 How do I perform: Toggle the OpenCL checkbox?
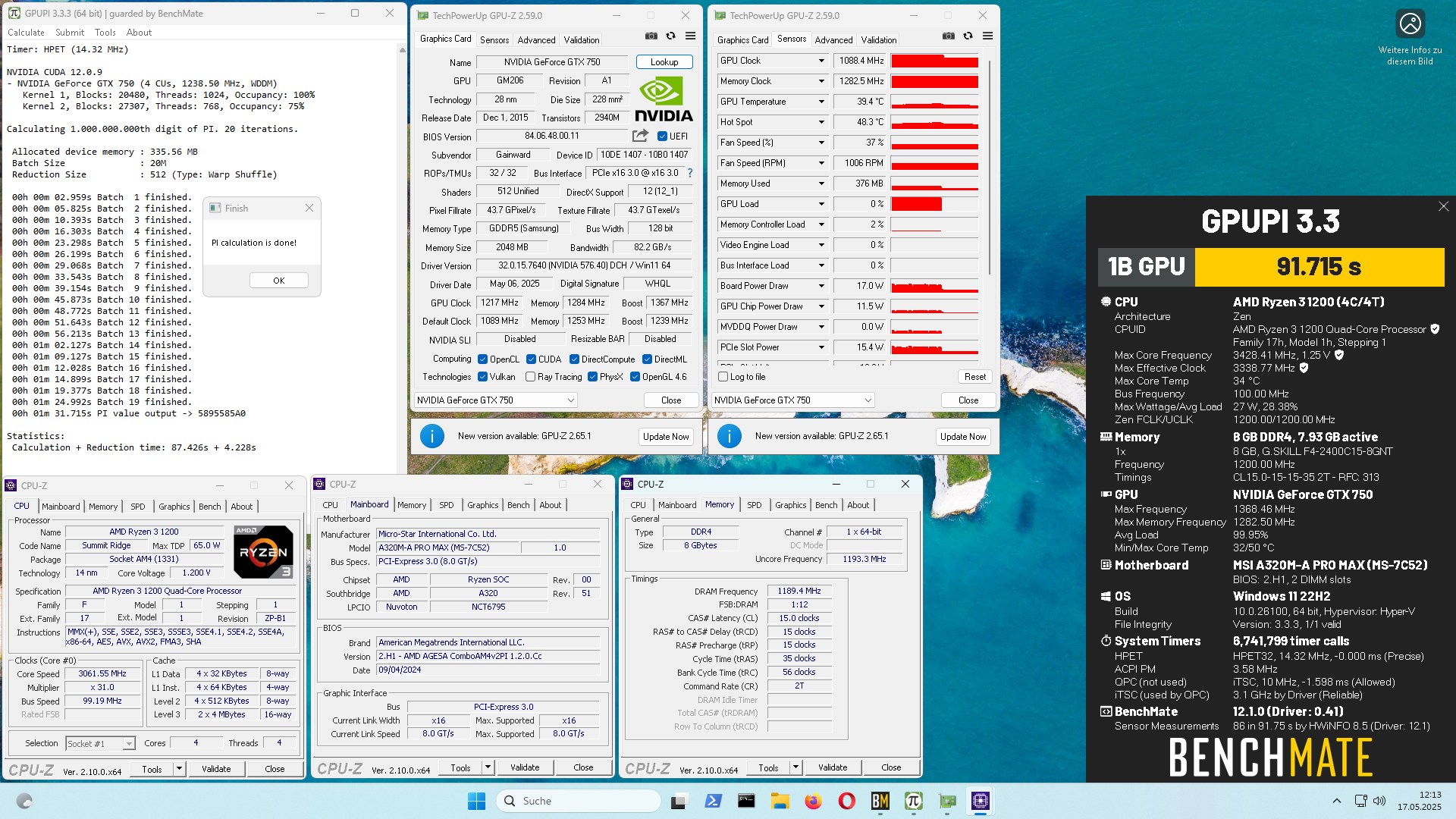tap(482, 359)
